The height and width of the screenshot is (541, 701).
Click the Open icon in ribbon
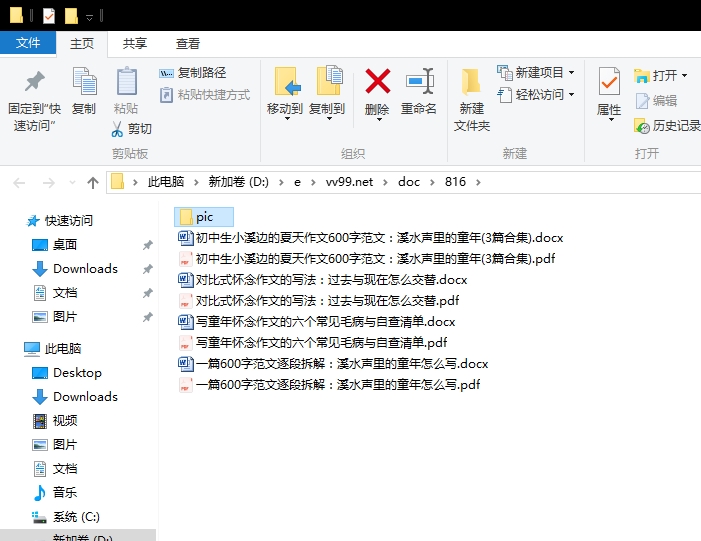tap(642, 76)
